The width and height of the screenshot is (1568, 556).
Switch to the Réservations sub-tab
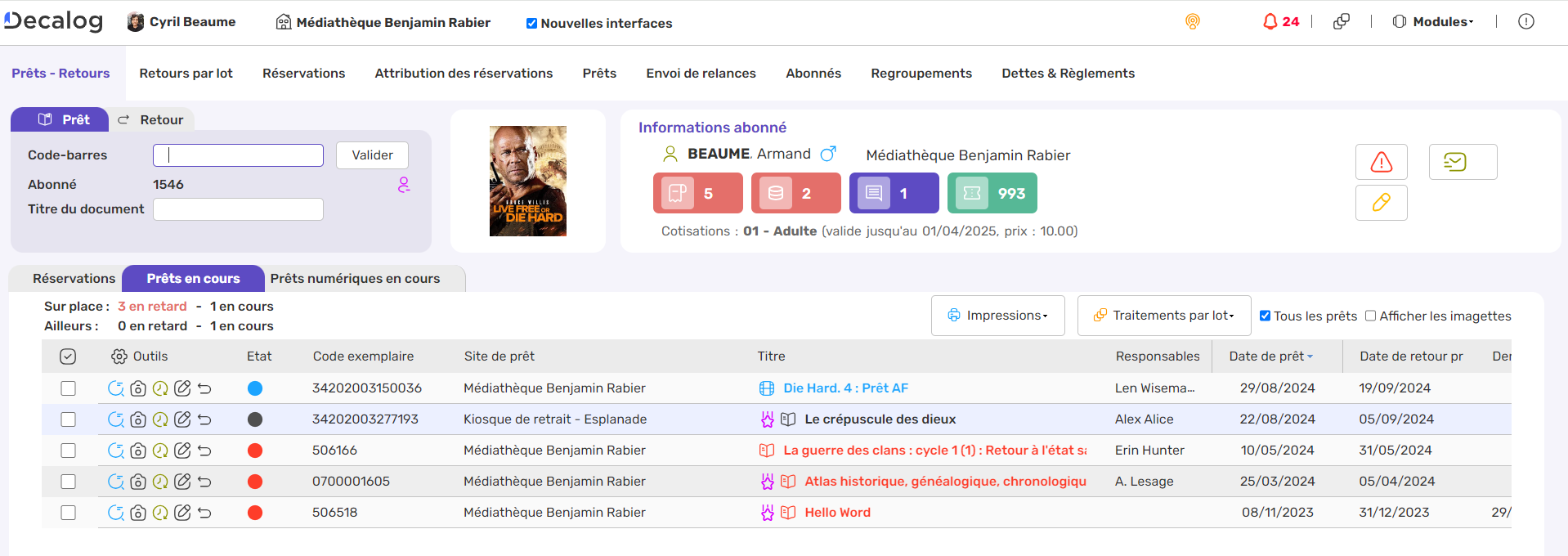(74, 279)
